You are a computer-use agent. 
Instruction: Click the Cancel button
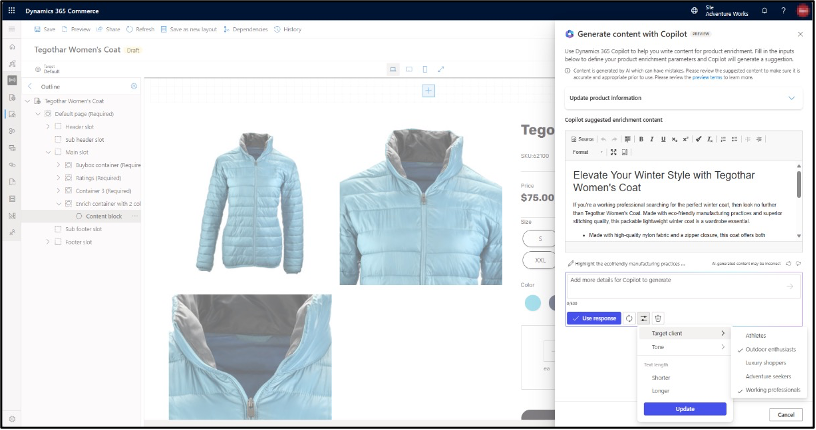click(785, 415)
